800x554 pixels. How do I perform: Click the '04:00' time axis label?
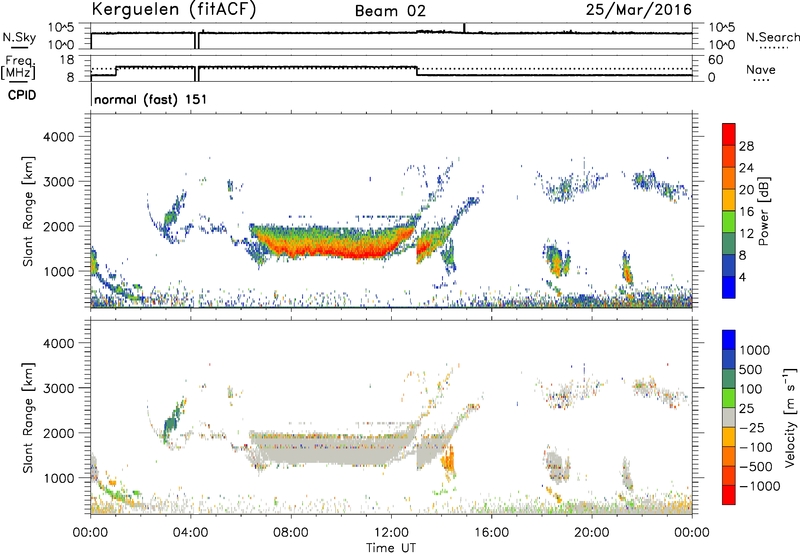(x=191, y=533)
